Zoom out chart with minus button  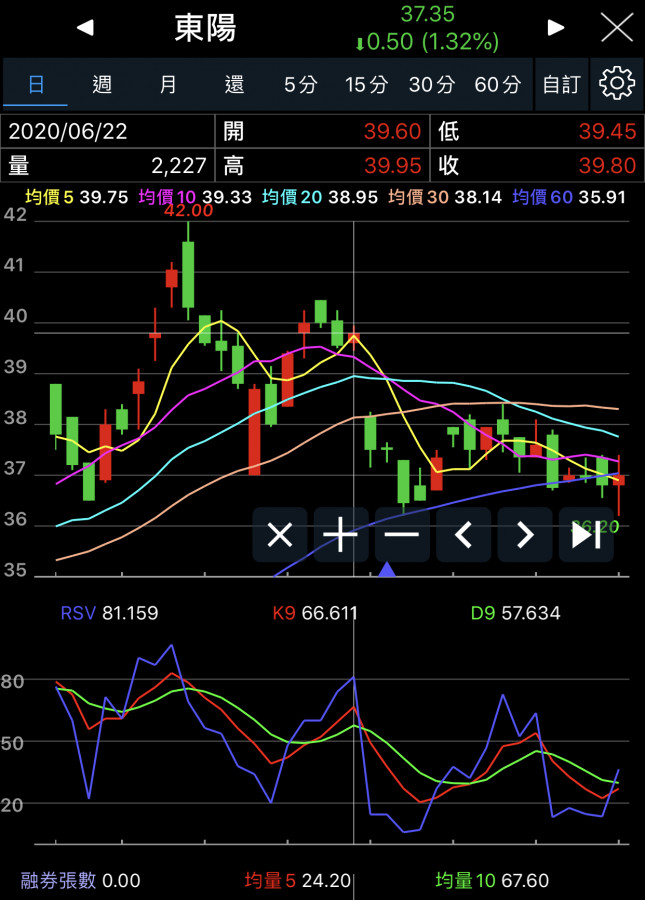pyautogui.click(x=402, y=535)
